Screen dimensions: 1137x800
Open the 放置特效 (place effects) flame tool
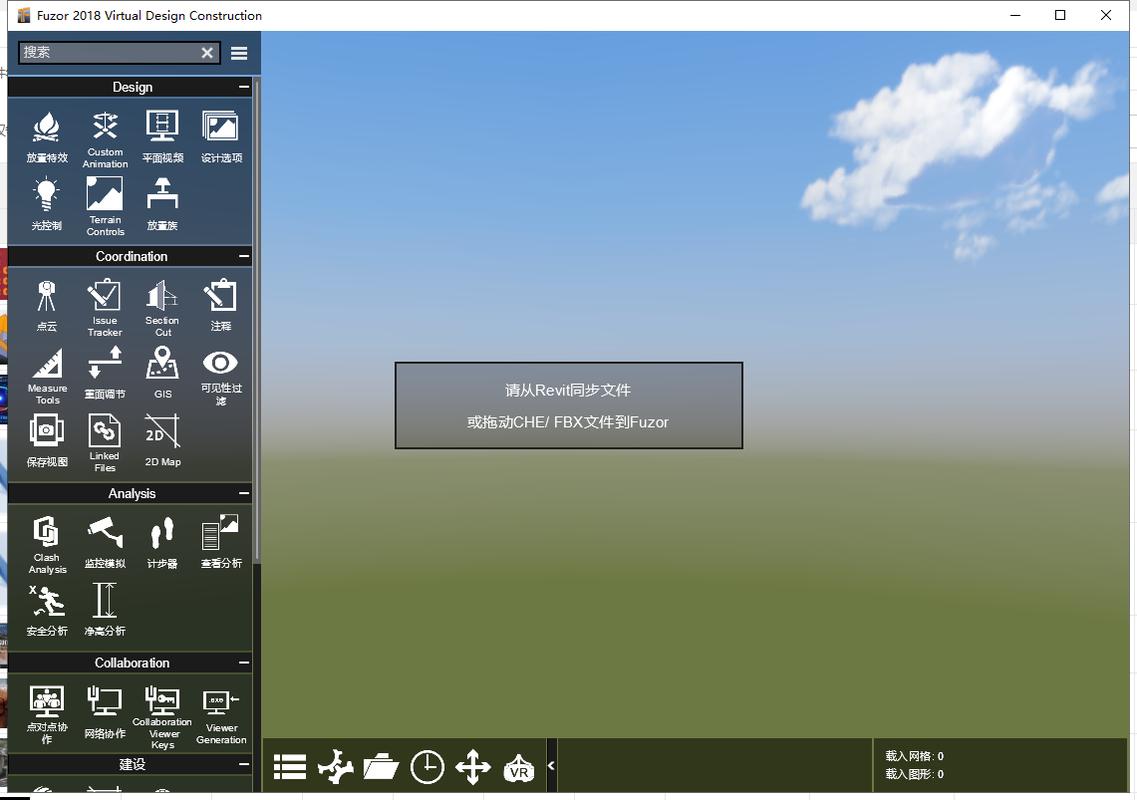(x=46, y=136)
